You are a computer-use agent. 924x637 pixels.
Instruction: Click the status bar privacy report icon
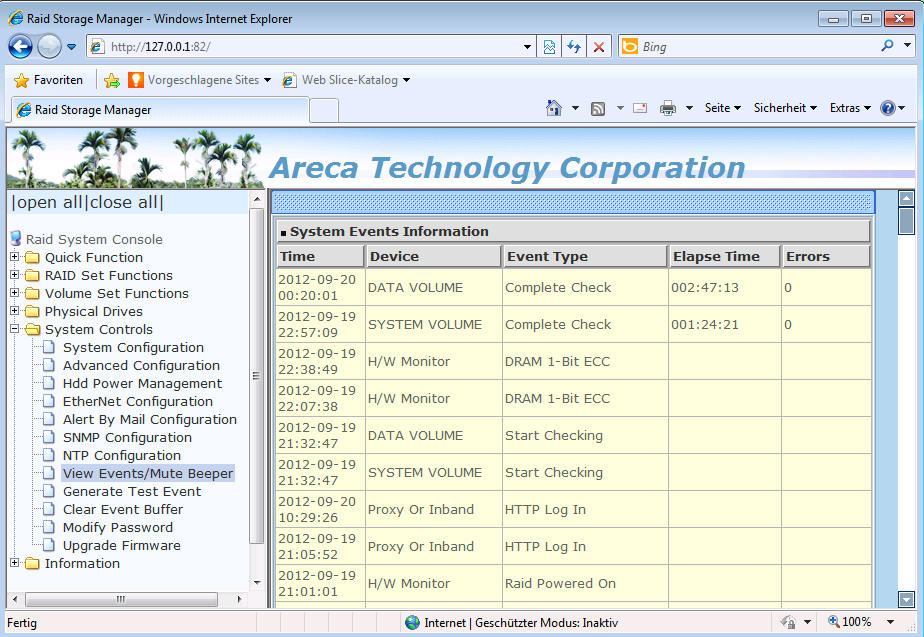tap(788, 622)
